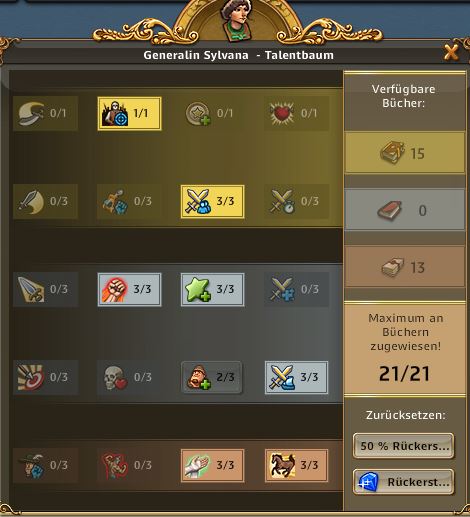Viewport: 470px width, 517px height.
Task: Select the golden books counter showing 15
Action: tap(405, 153)
